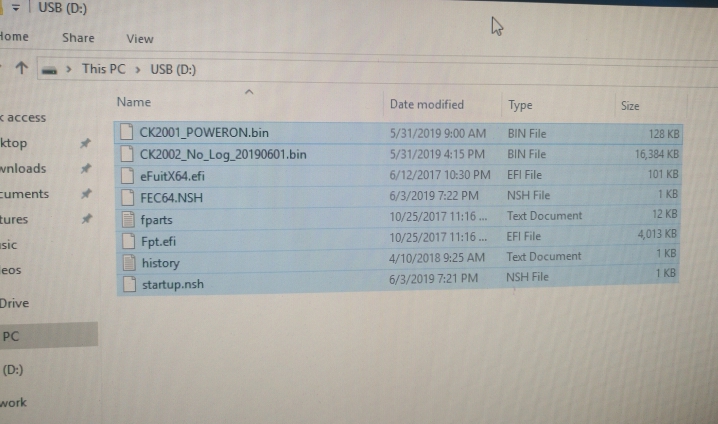Select the startup.nsh file name

click(173, 284)
